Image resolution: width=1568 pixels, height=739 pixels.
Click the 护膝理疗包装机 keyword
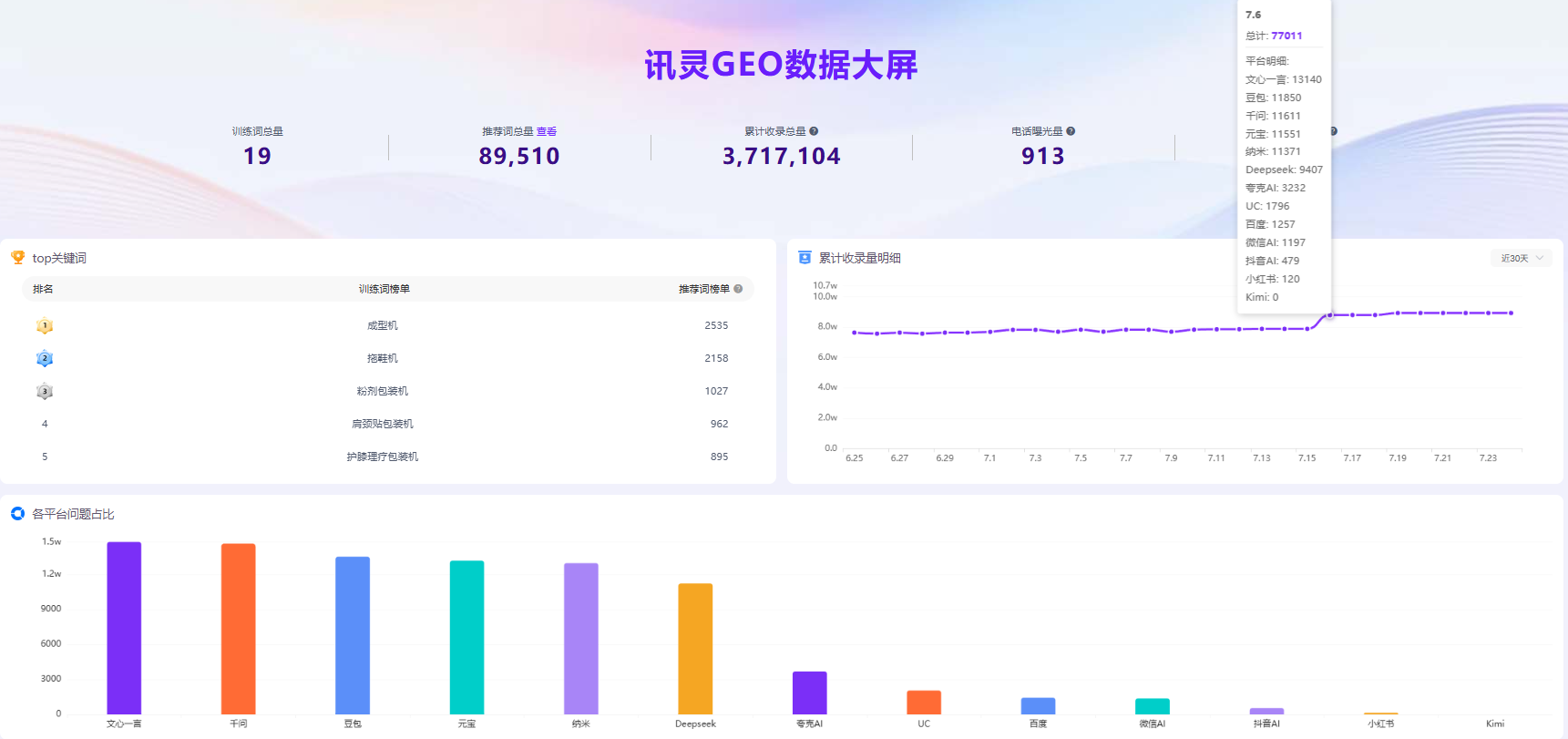383,457
